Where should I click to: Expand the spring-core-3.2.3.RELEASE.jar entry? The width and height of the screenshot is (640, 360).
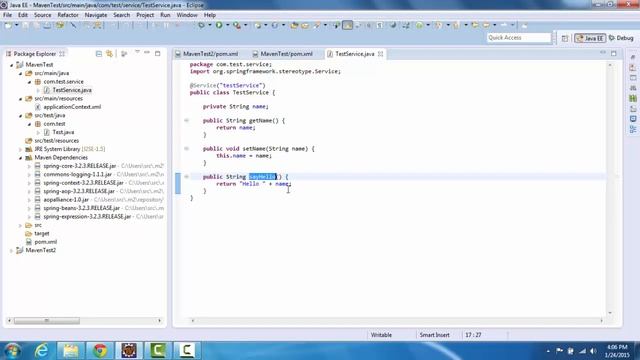29,166
